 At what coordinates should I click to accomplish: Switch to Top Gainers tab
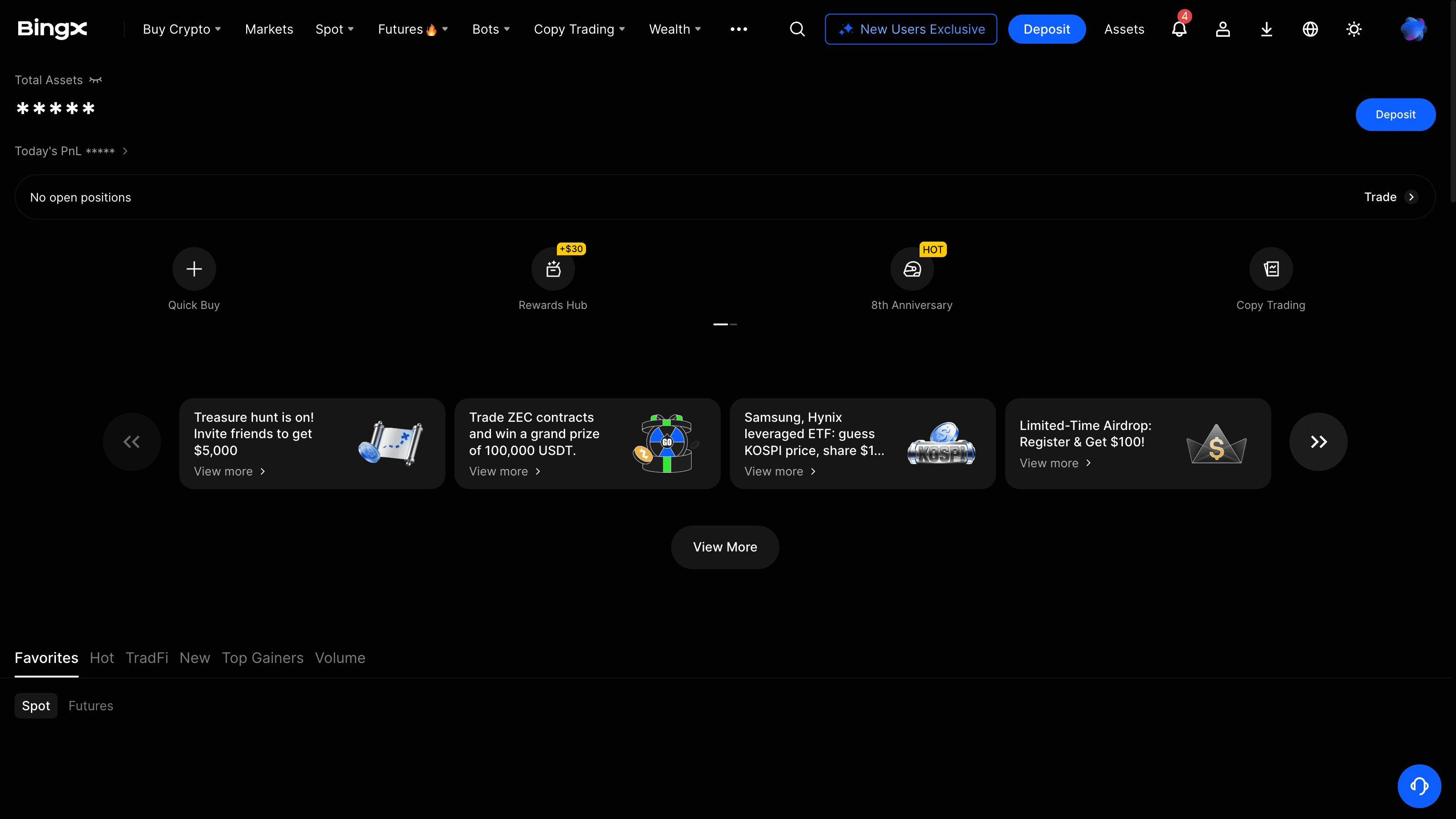(x=263, y=658)
